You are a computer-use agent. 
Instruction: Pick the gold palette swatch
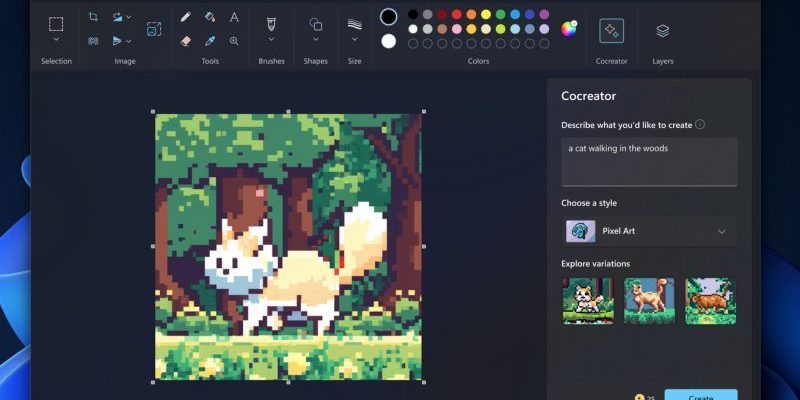click(x=471, y=29)
